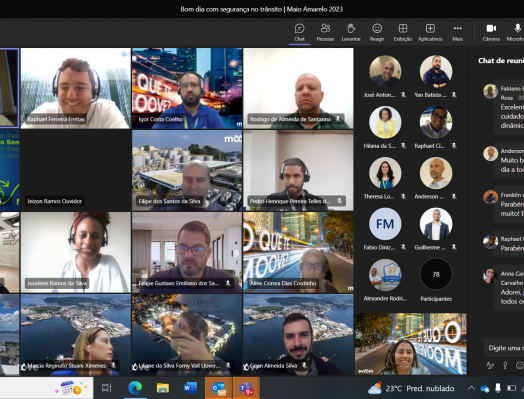Select Marcia Reginato Stuani Ximenes tile
524x399 pixels.
click(x=76, y=335)
